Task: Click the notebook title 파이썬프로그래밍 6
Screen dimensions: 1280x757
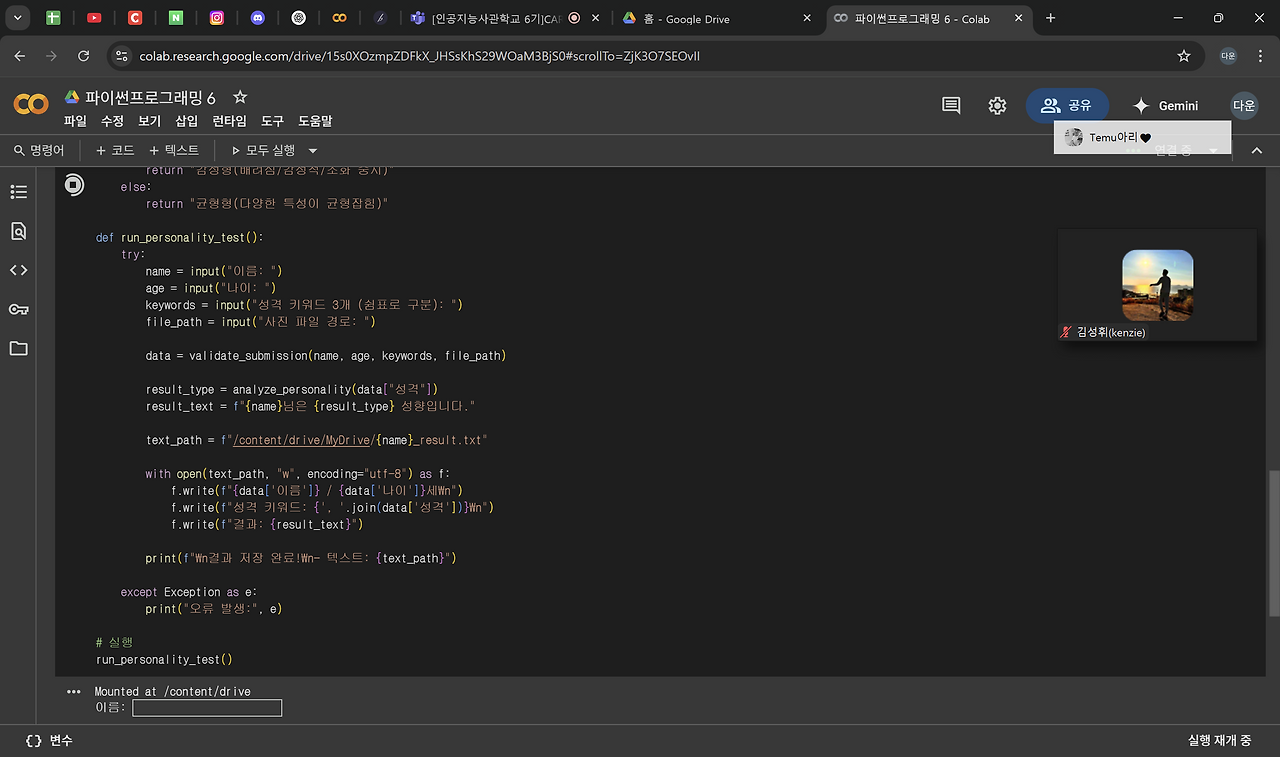Action: click(x=150, y=97)
